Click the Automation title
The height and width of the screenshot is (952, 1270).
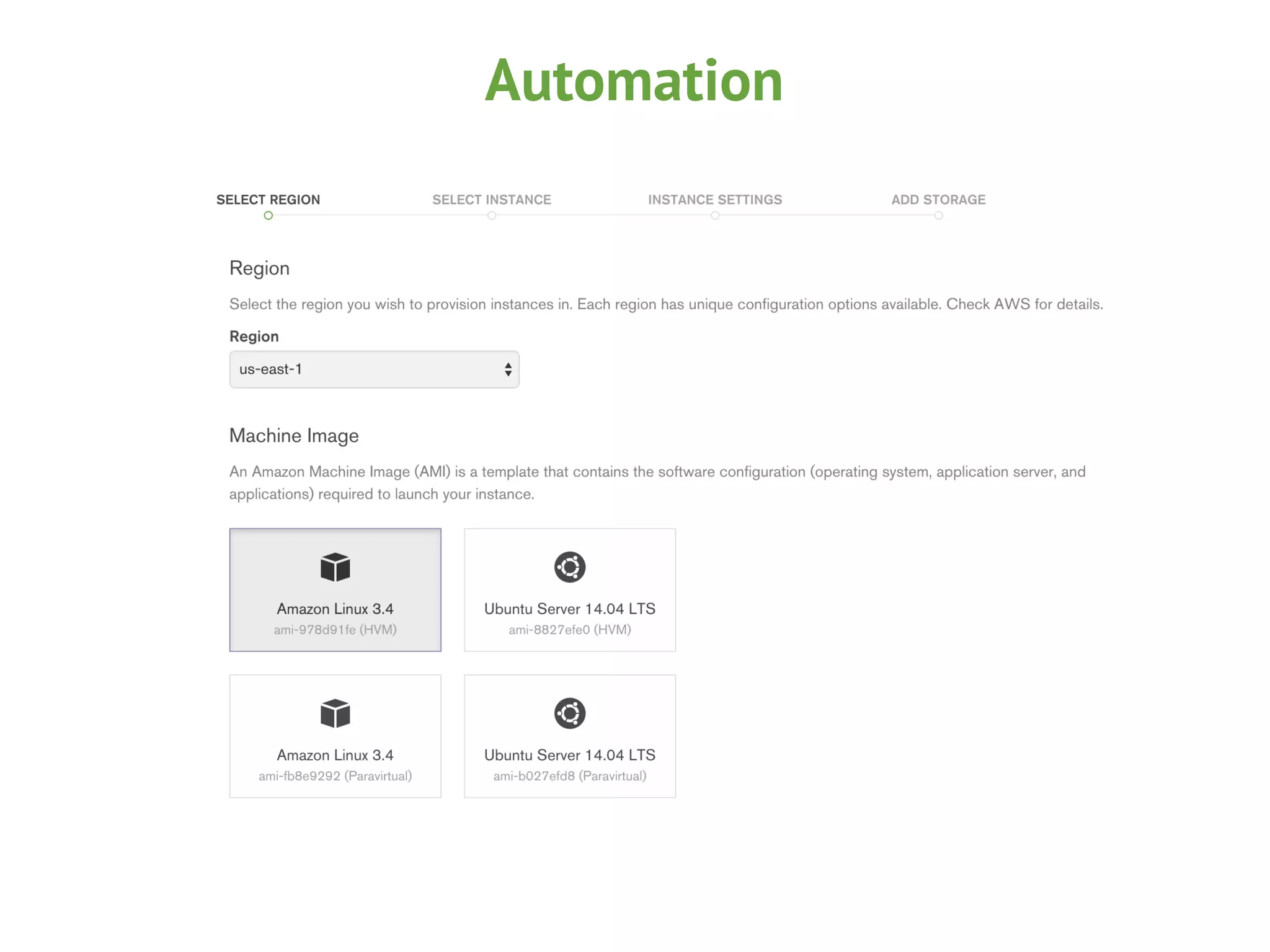click(x=634, y=81)
